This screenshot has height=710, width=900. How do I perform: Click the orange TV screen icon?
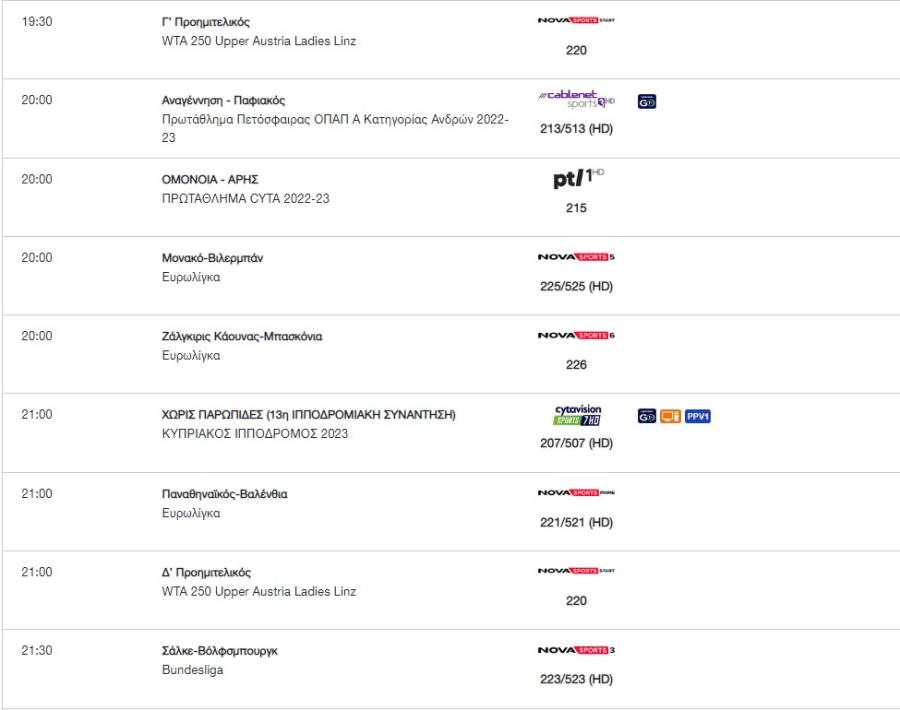(x=670, y=416)
